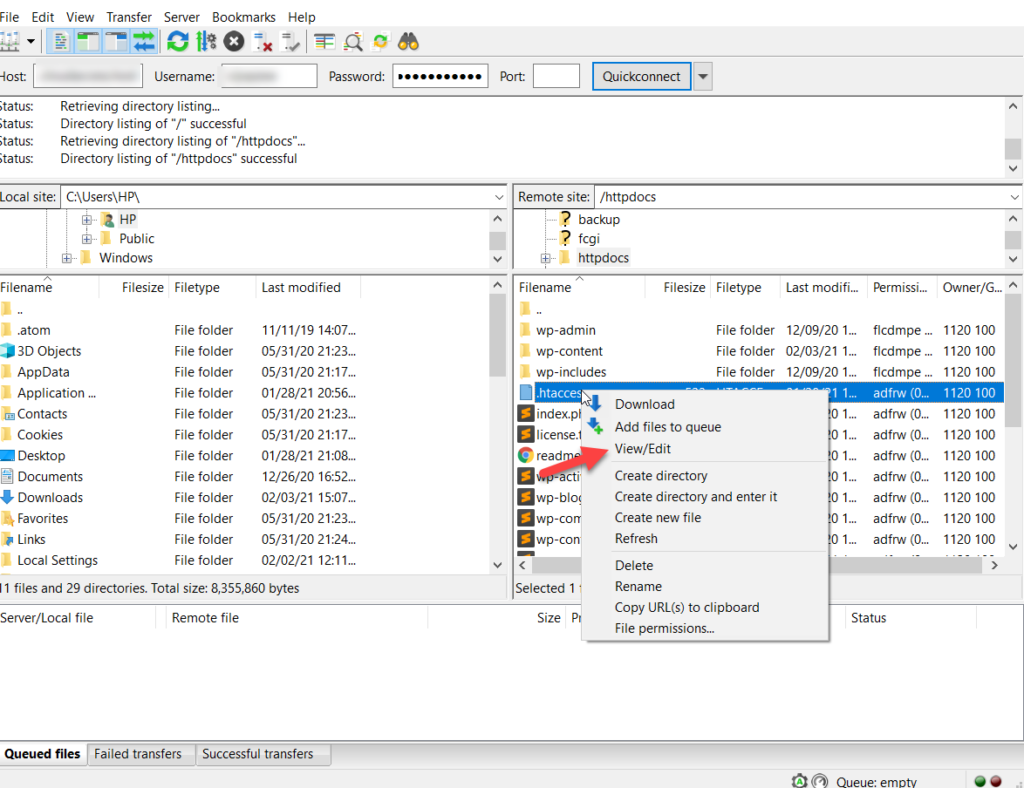Select backup folder in remote tree
This screenshot has height=788, width=1024.
pos(599,220)
